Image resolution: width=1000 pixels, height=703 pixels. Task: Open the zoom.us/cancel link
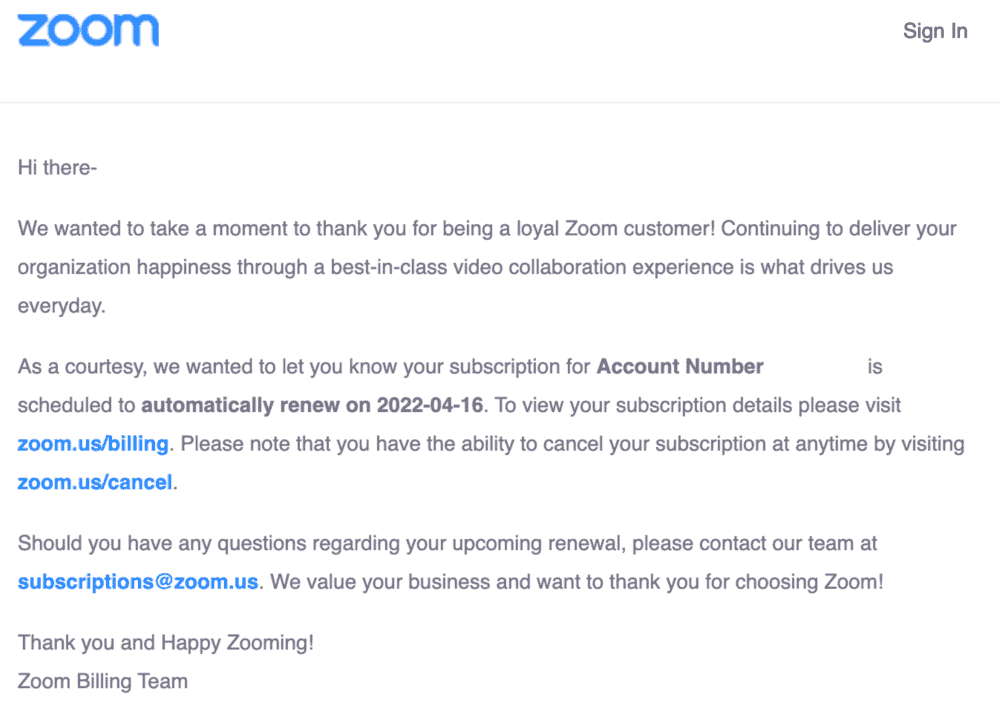tap(95, 482)
